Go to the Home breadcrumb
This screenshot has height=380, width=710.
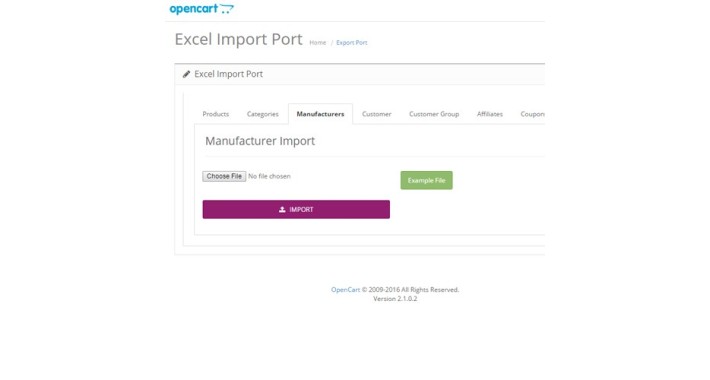(317, 43)
